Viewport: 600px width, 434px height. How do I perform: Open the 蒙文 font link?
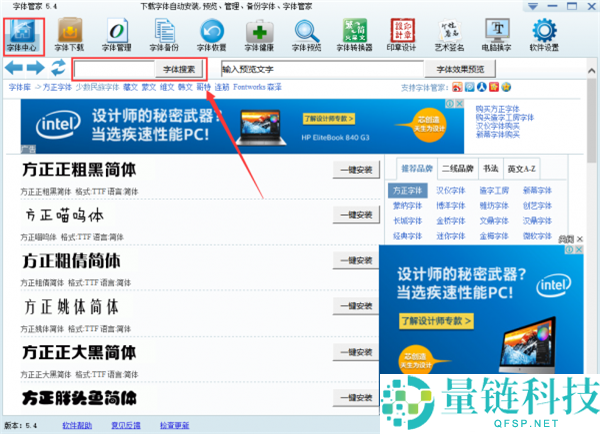(148, 87)
